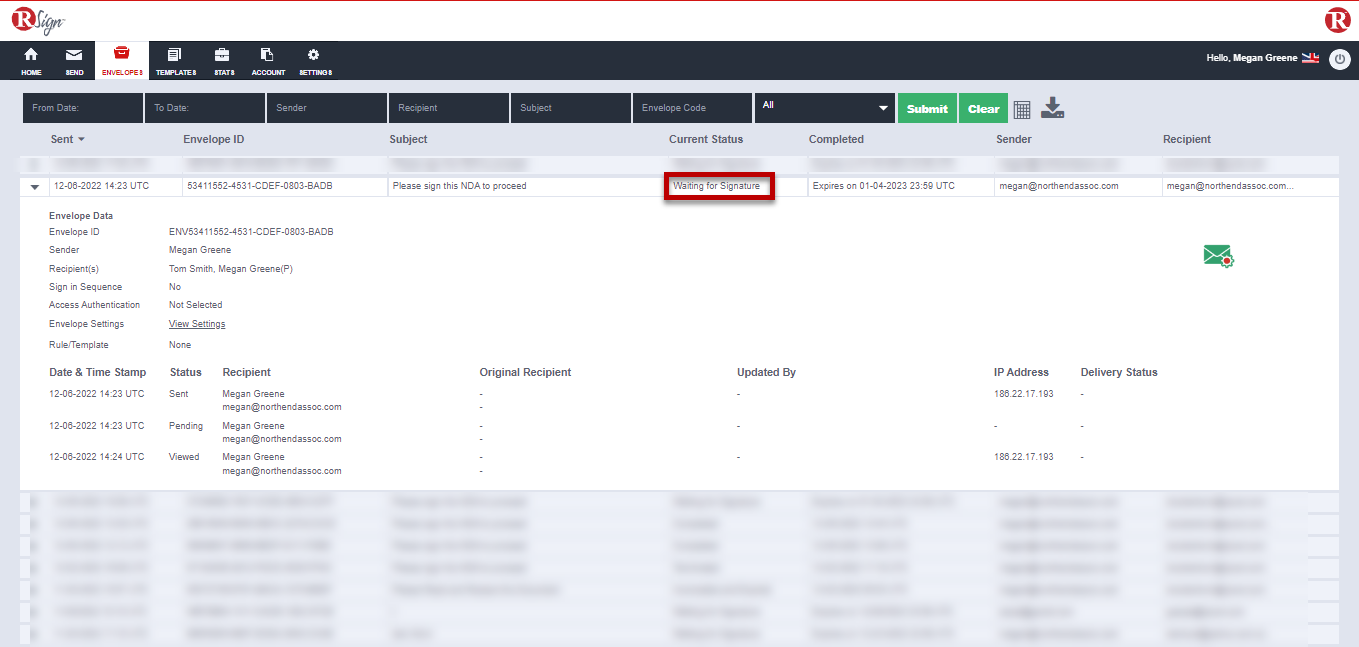
Task: Click the Waiting for Signature status cell
Action: pos(717,186)
